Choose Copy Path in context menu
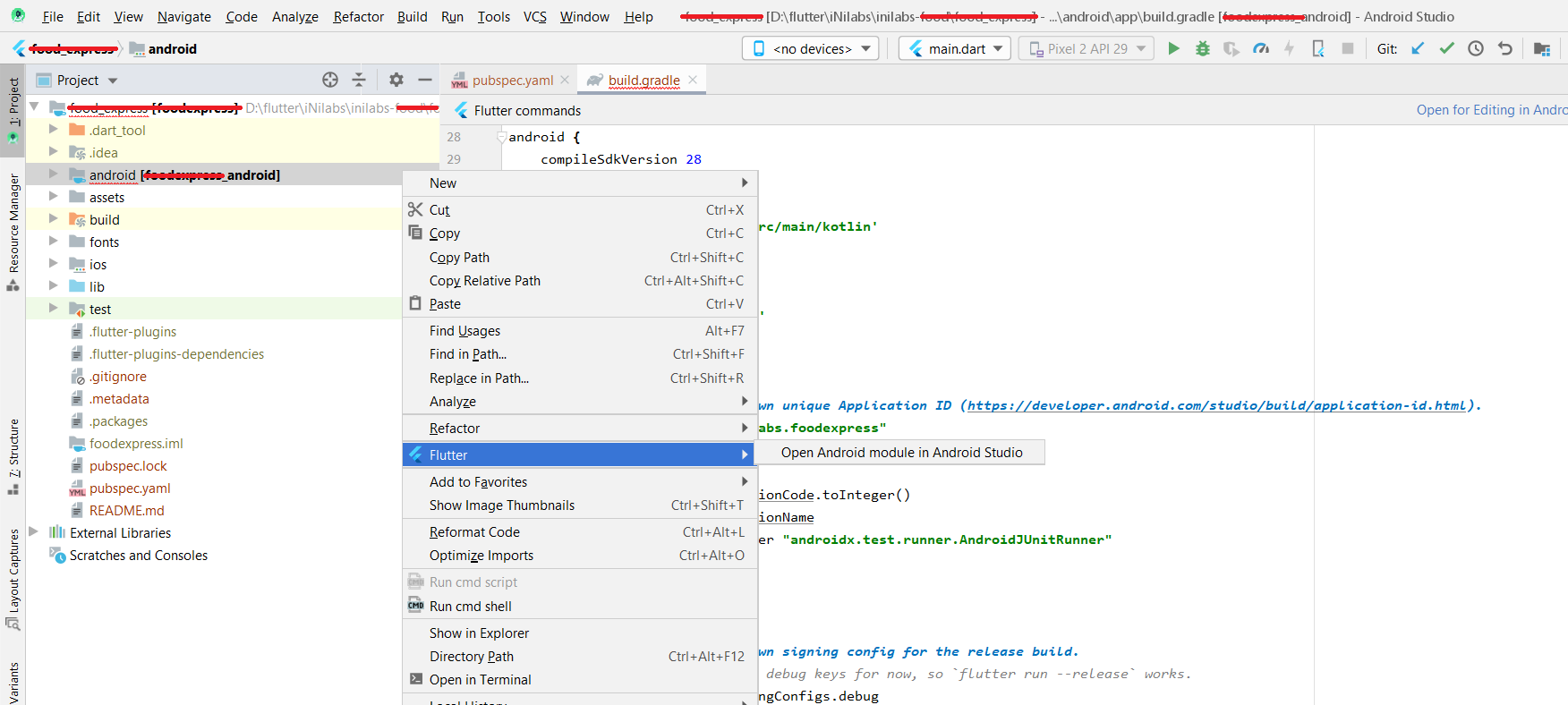Screen dimensions: 1568x705 (579, 257)
